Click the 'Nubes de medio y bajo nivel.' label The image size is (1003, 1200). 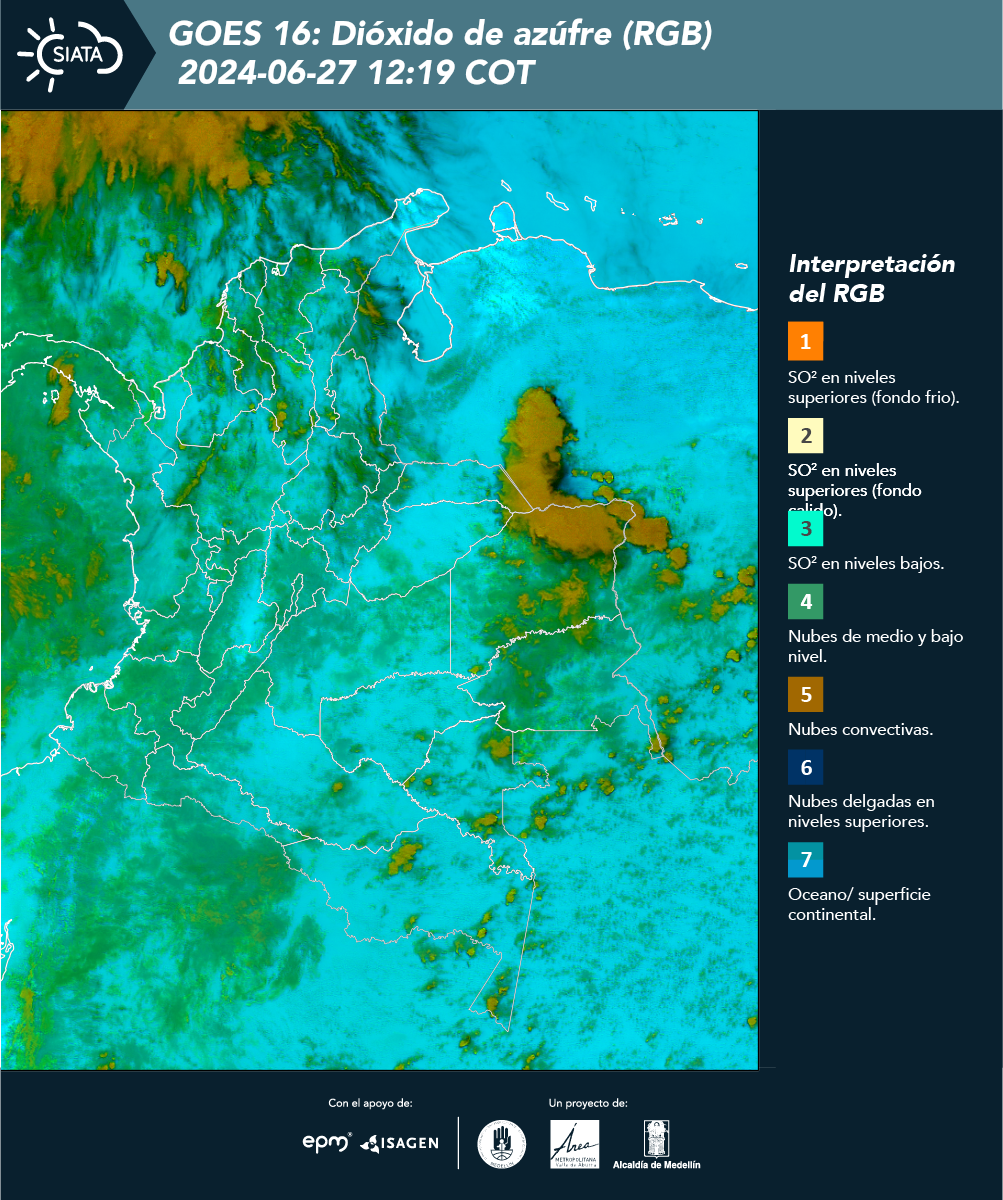click(x=876, y=646)
